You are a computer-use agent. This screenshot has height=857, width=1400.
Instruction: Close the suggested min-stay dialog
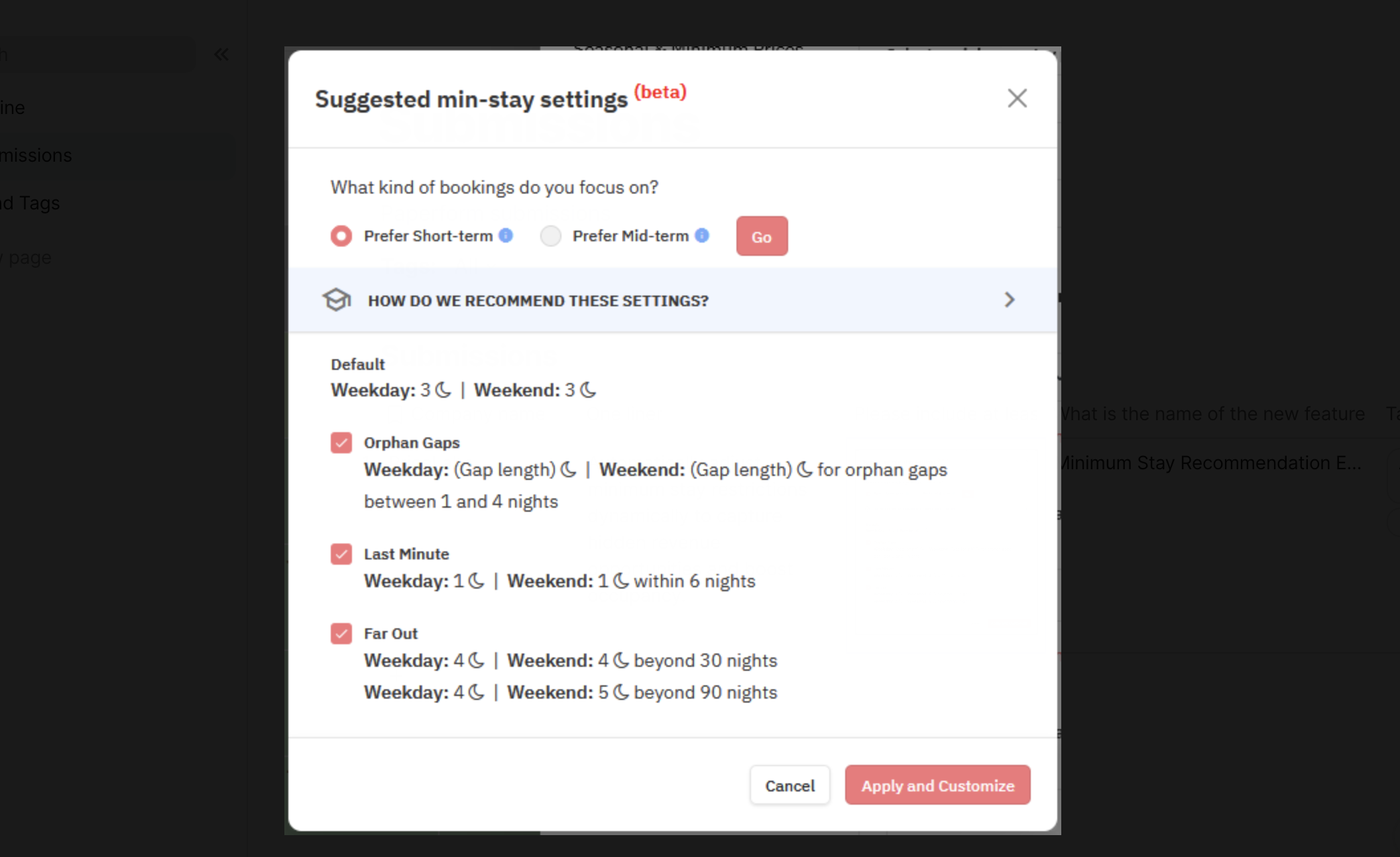click(x=1017, y=98)
